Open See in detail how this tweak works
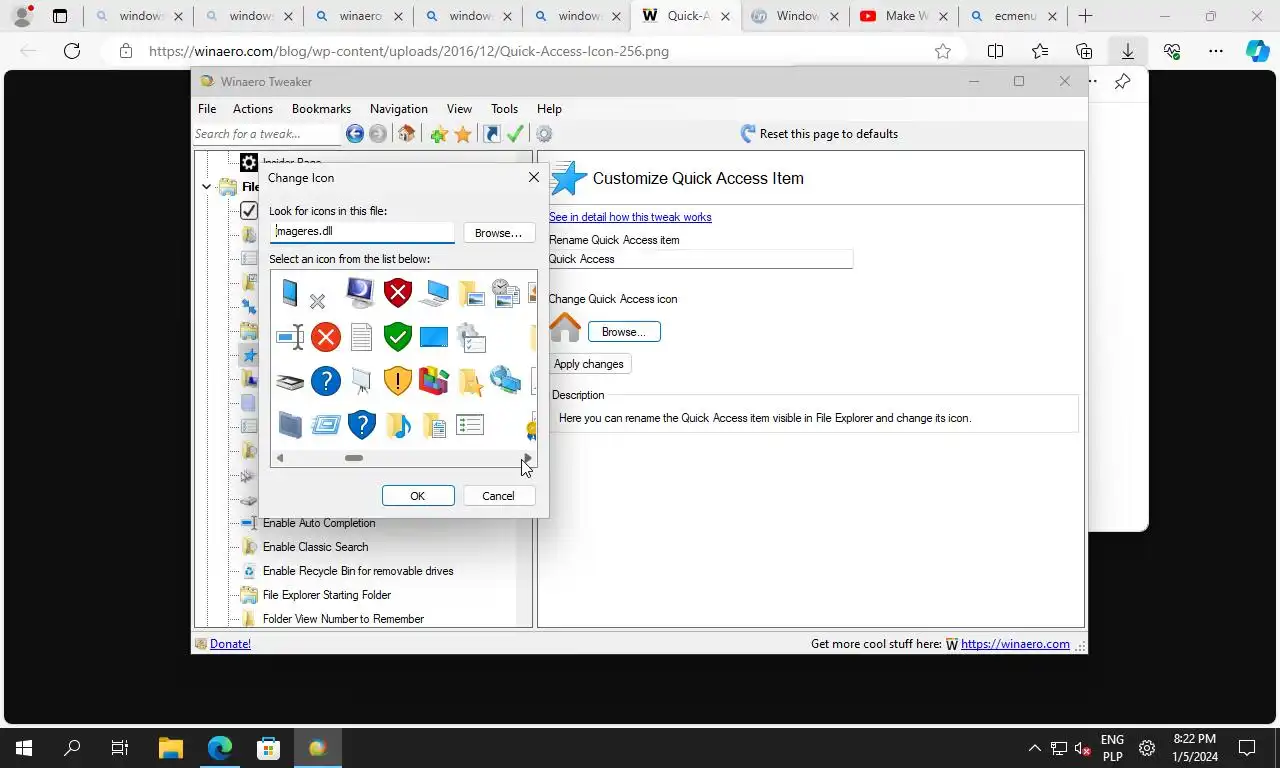1280x768 pixels. pos(630,217)
